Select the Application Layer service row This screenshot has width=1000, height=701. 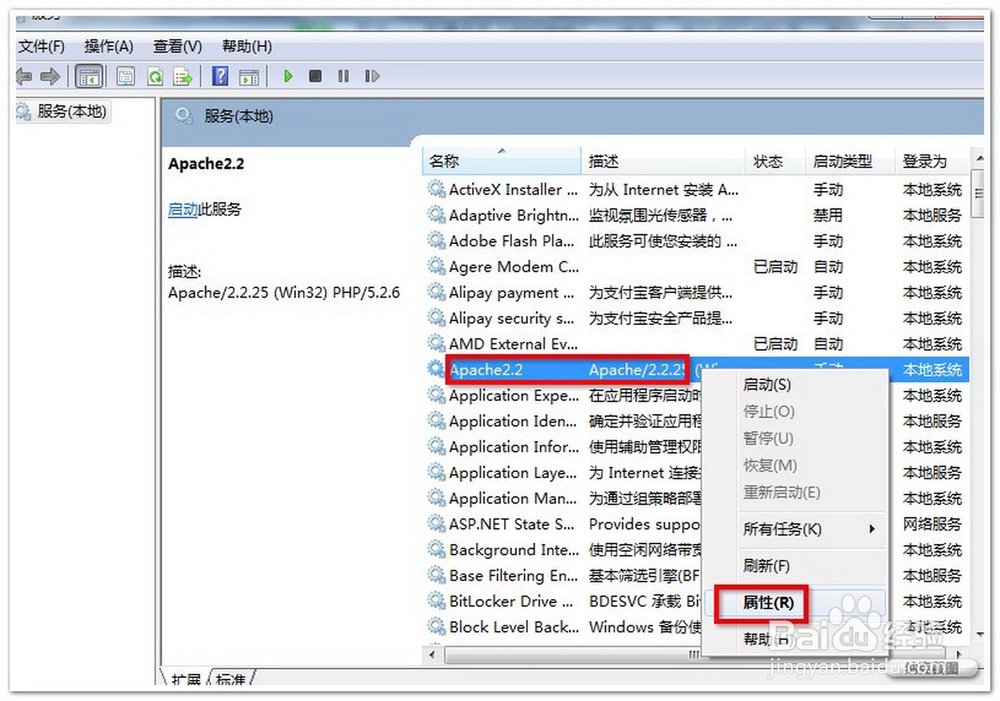[695, 473]
